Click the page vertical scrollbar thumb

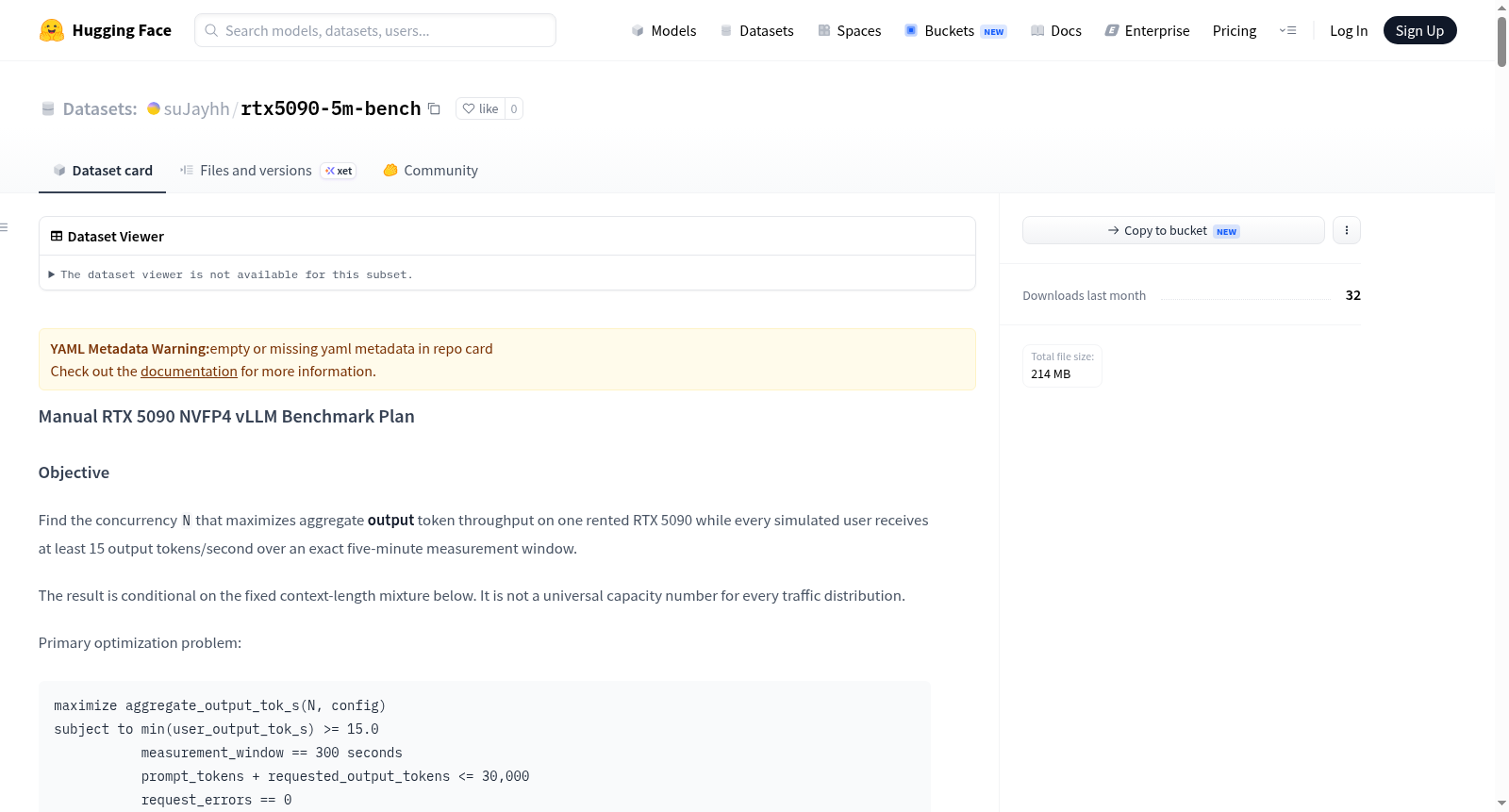(x=1501, y=41)
